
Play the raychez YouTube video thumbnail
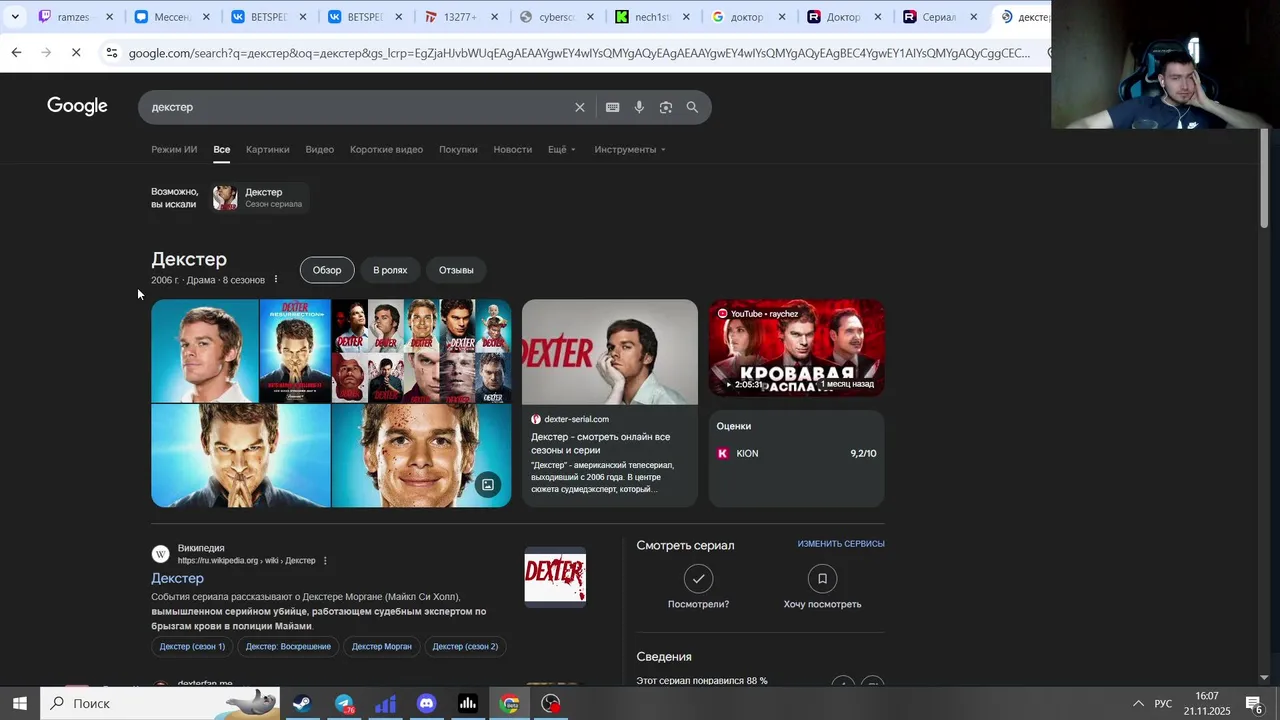pos(797,348)
